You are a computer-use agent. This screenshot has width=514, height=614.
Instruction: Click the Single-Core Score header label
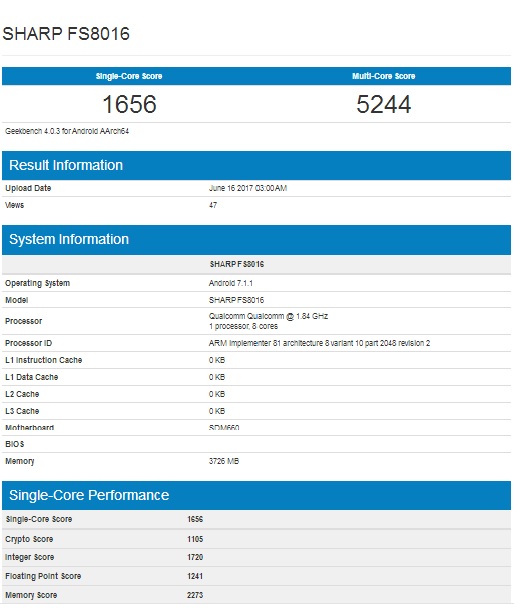point(129,76)
